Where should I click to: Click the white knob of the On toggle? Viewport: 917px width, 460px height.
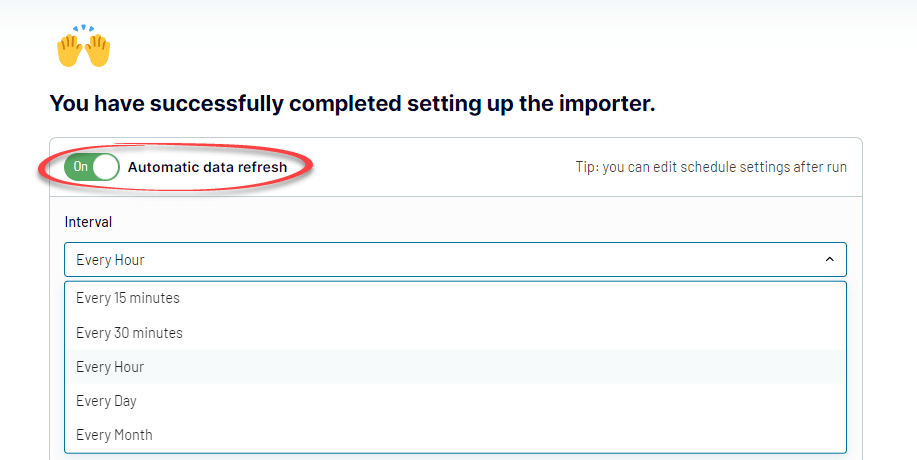pyautogui.click(x=106, y=167)
